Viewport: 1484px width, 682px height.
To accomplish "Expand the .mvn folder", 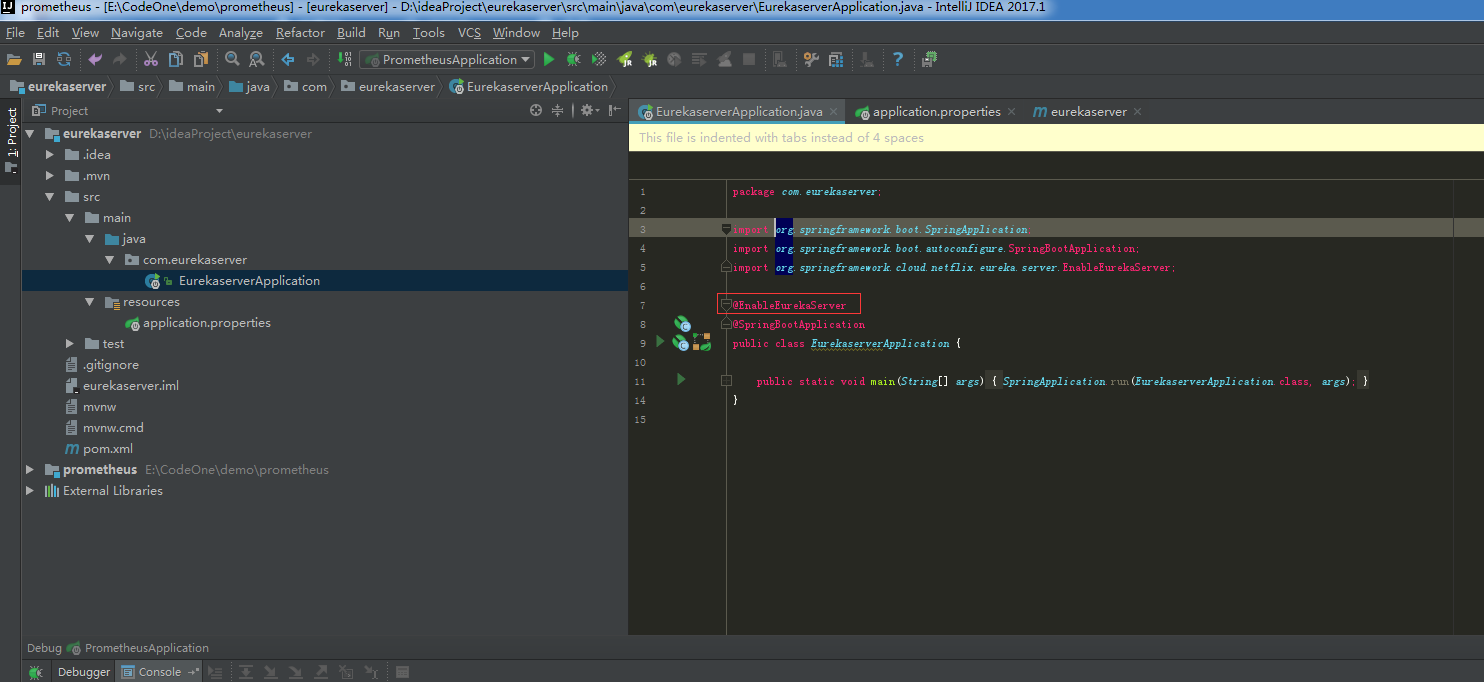I will click(50, 175).
